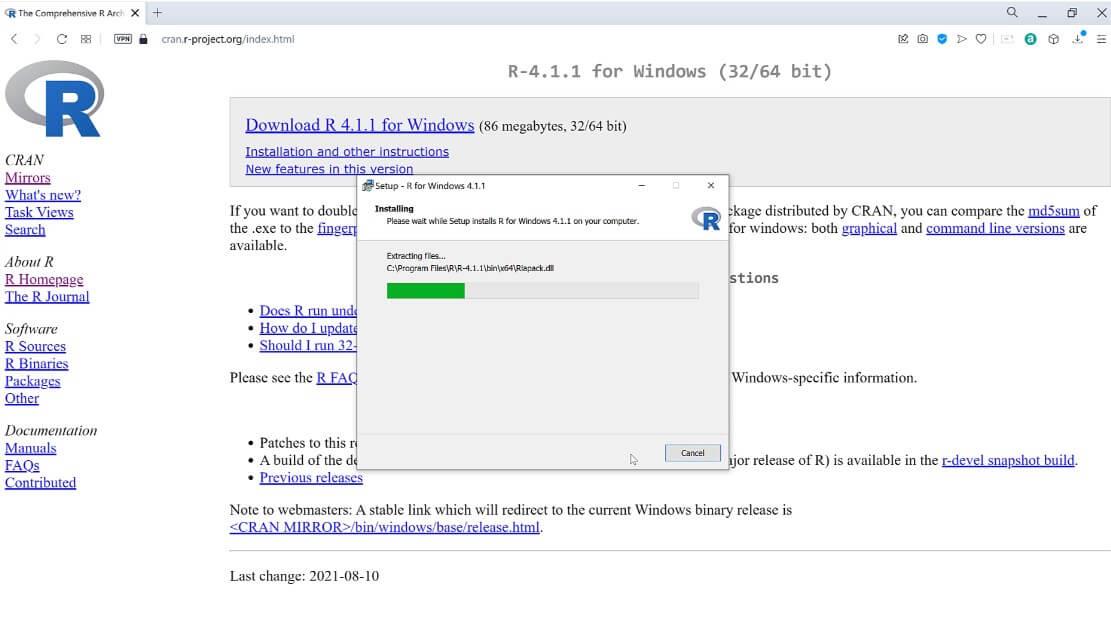This screenshot has width=1111, height=643.
Task: Open the Packages link
Action: tap(33, 381)
